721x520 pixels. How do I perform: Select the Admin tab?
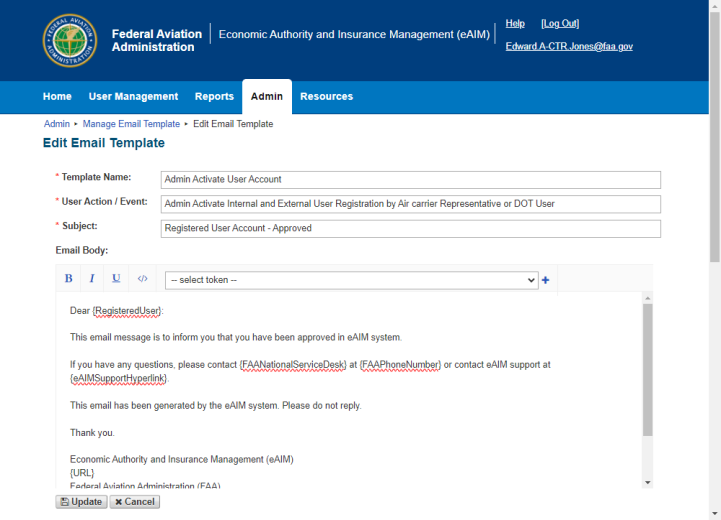tap(267, 97)
